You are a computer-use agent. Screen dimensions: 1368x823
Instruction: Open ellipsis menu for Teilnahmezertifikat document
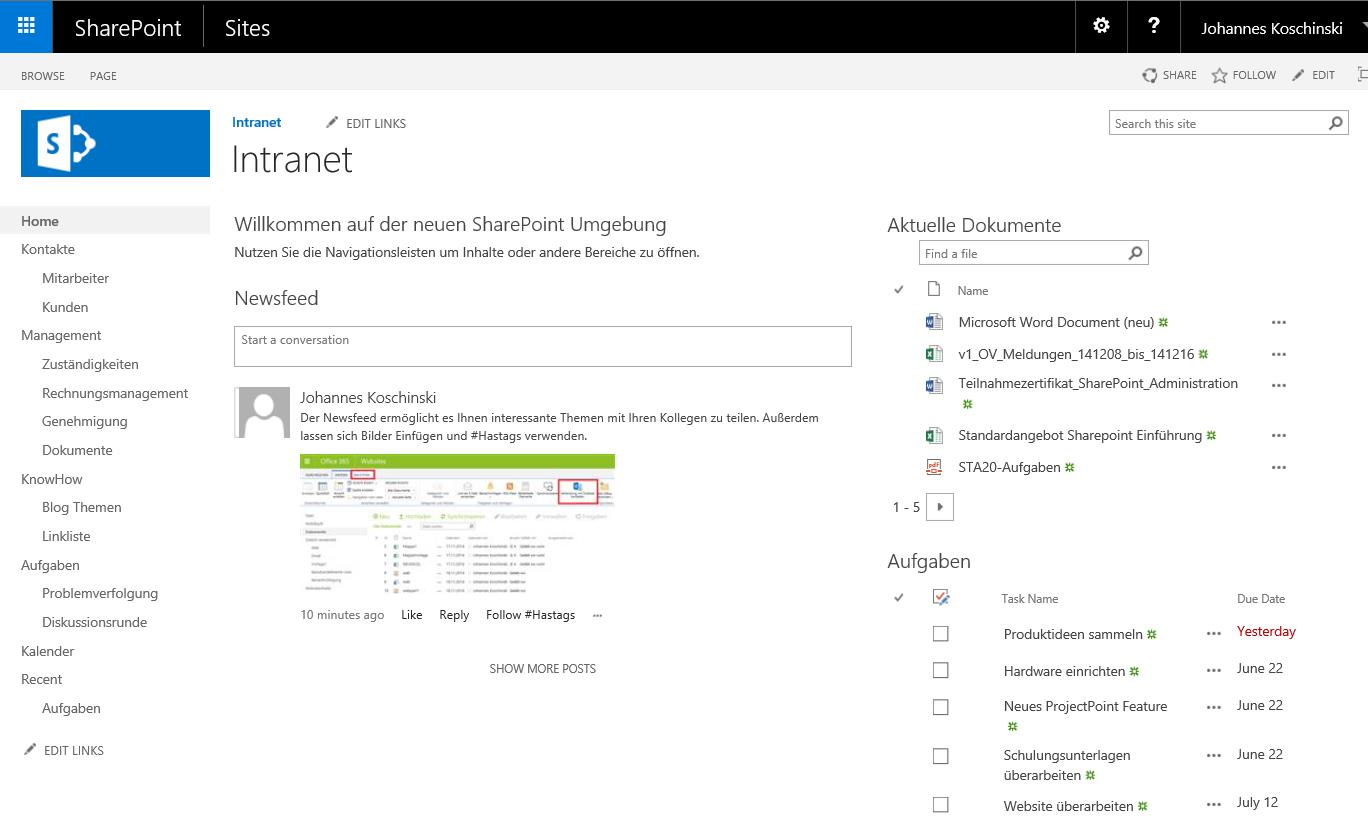coord(1278,385)
